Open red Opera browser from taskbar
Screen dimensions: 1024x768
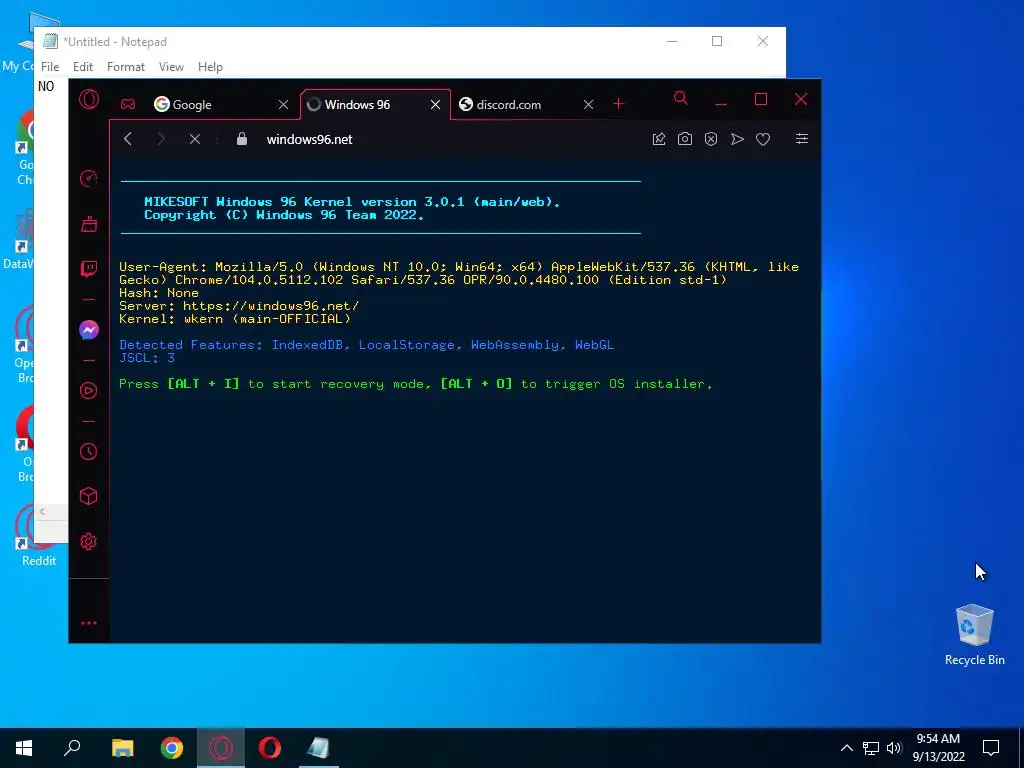click(270, 748)
